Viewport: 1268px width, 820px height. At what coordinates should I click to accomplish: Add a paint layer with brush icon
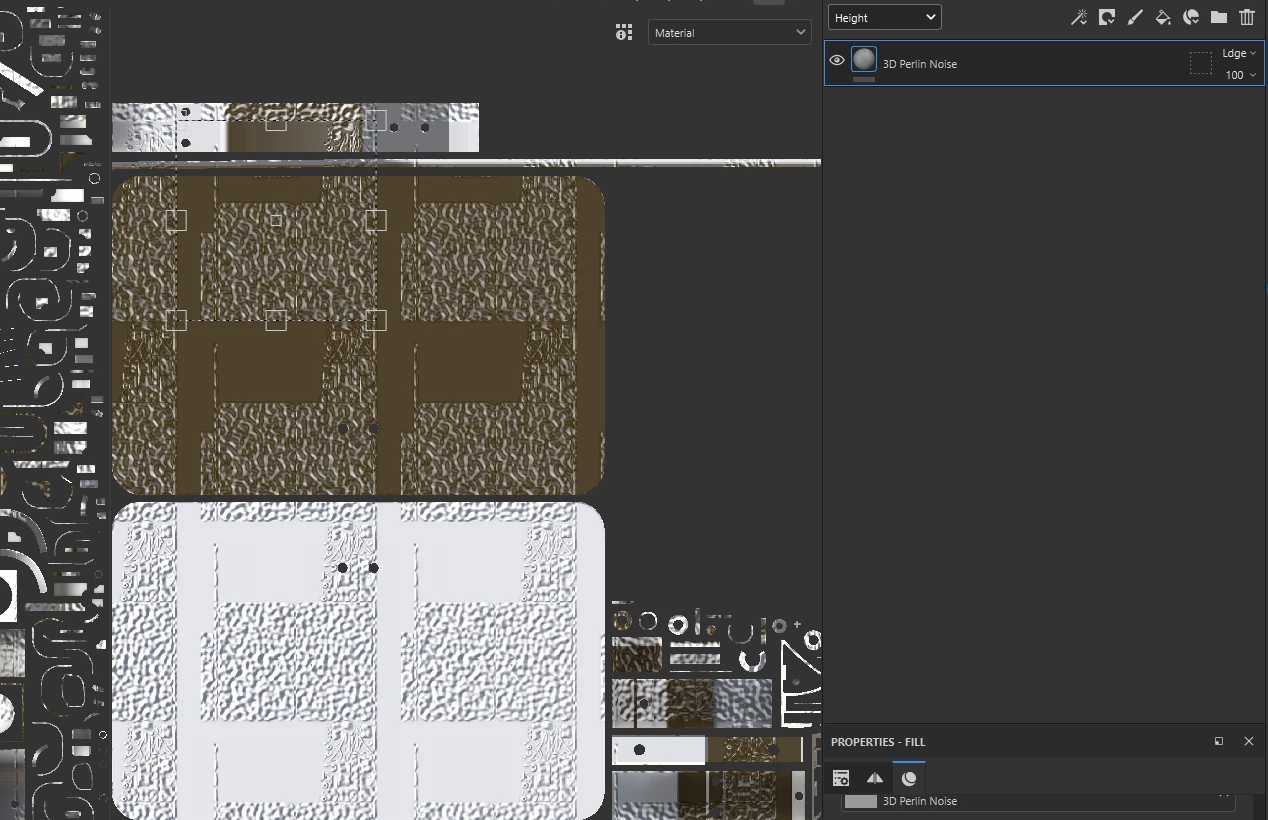1135,17
